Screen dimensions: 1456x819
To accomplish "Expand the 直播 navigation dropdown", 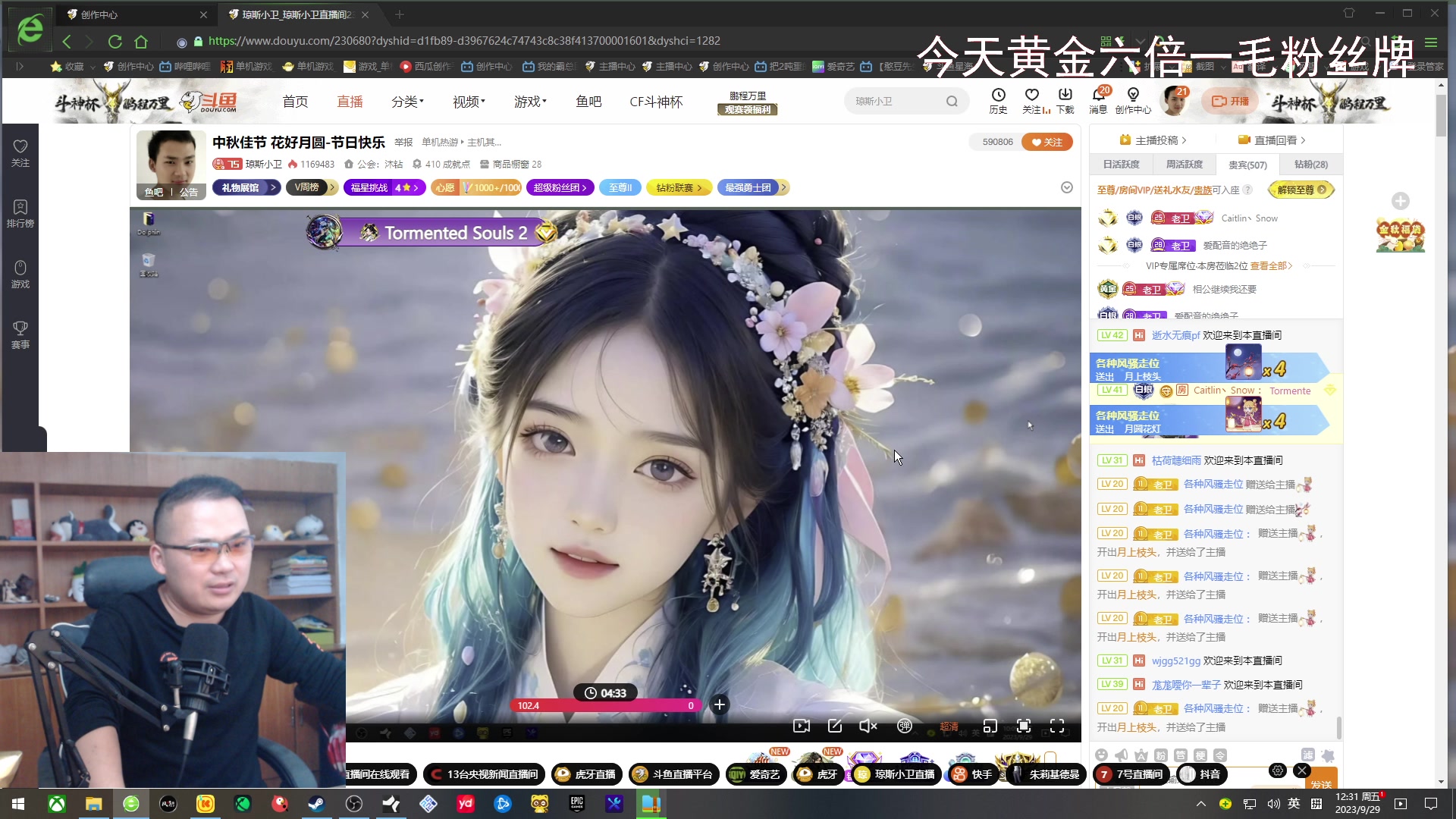I will (x=350, y=101).
